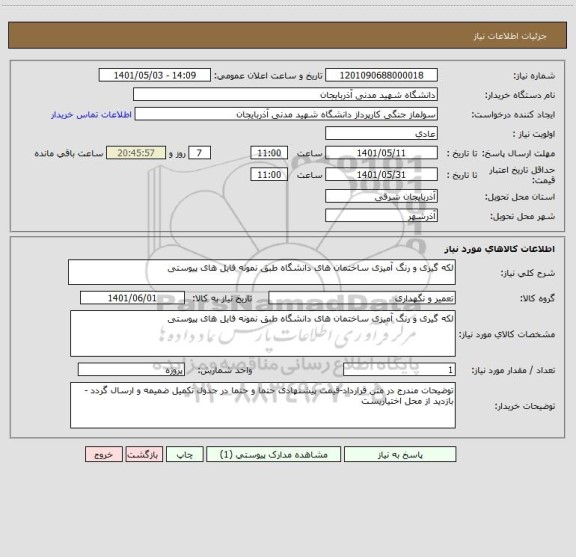Click the countdown timer 20:45:57

pos(136,153)
